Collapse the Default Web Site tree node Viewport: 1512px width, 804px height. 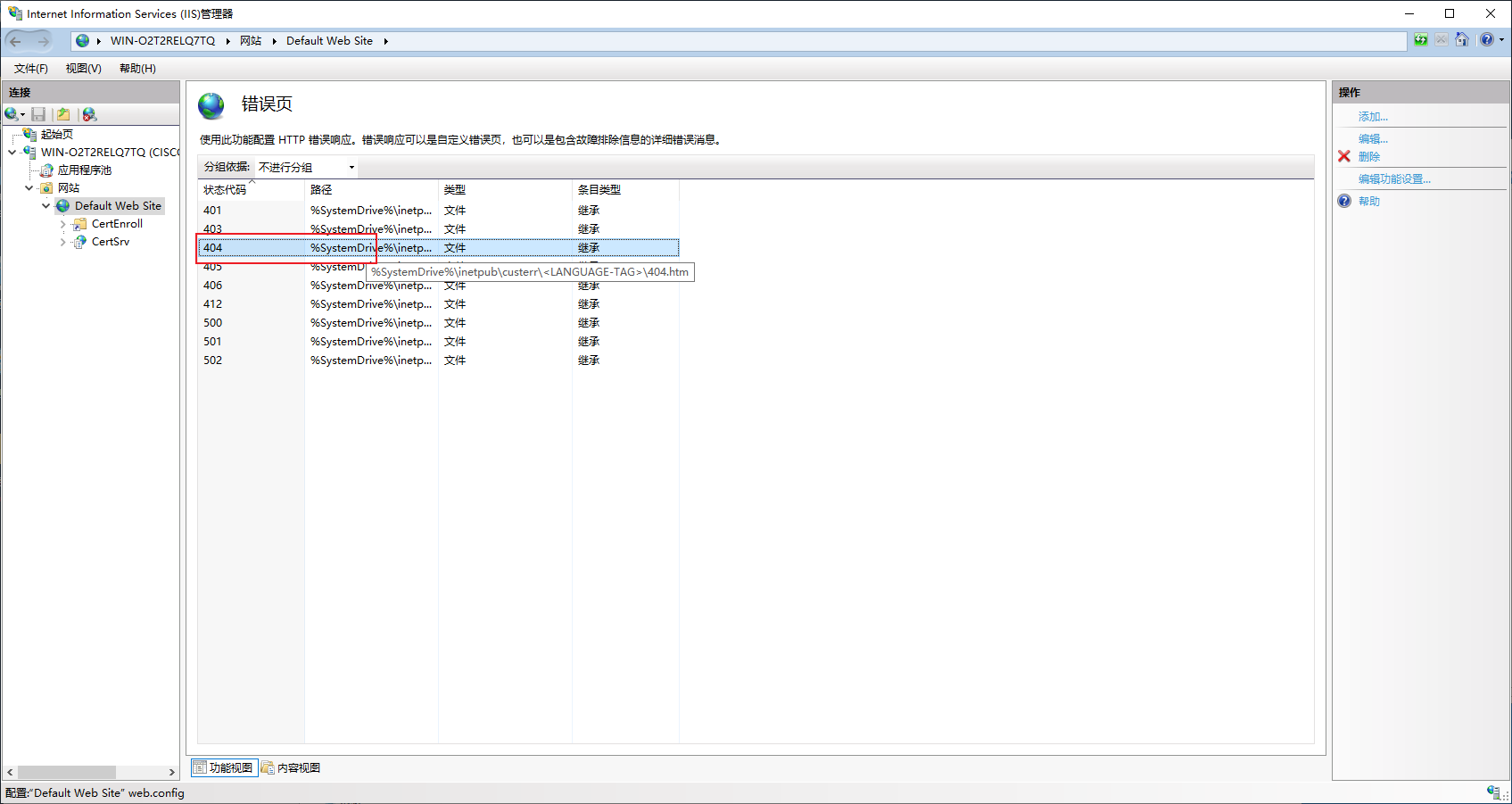[x=45, y=206]
